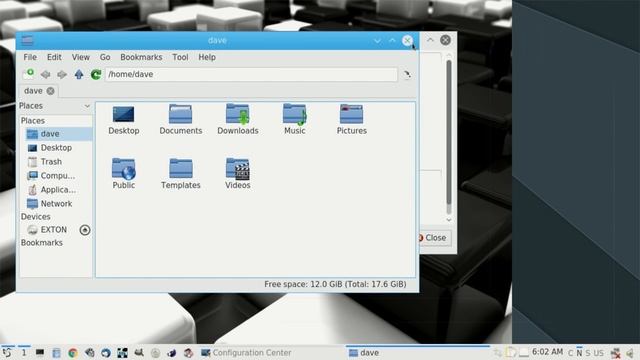This screenshot has height=360, width=640.
Task: Open the Music folder
Action: pyautogui.click(x=295, y=120)
